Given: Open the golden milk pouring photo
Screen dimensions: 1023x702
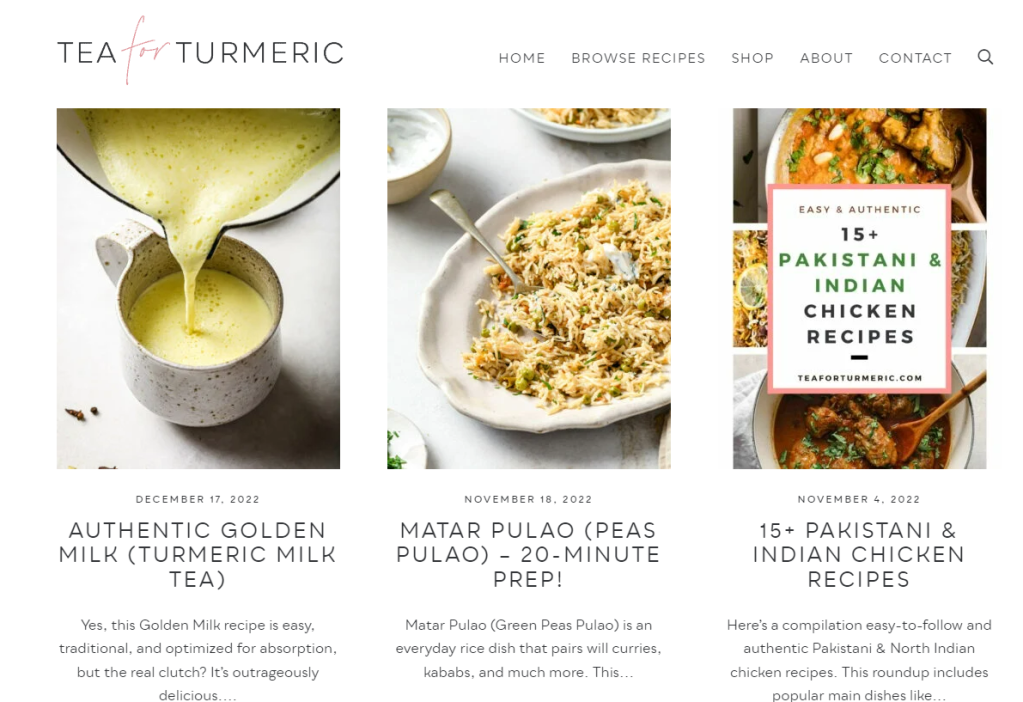Looking at the screenshot, I should [x=198, y=288].
